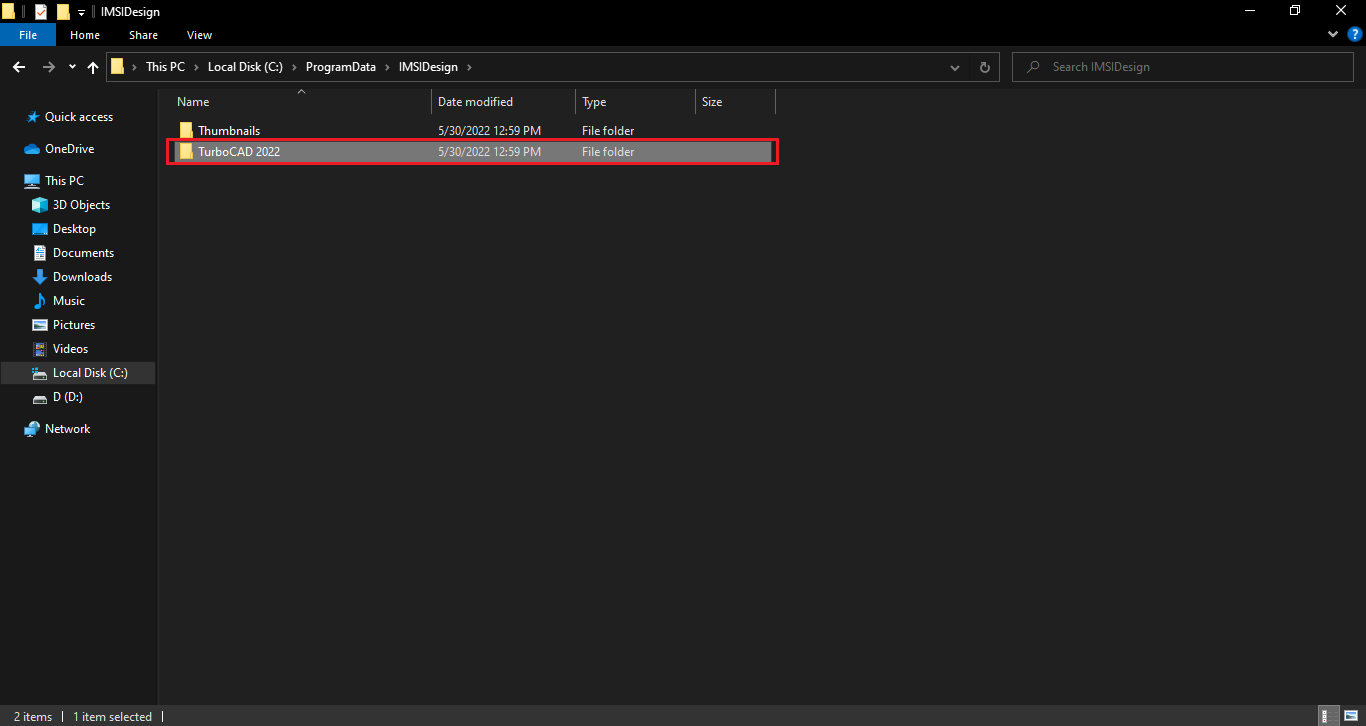Sort by the Size column header

736,102
